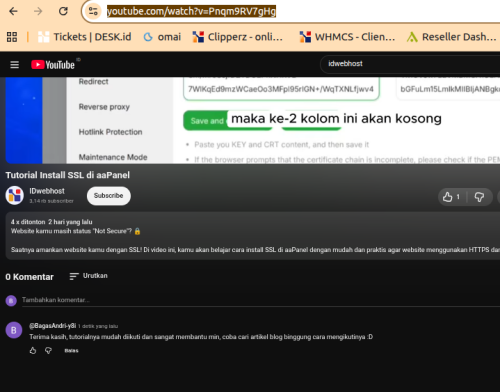Click Maintenance Mode item in the video
The image size is (500, 392).
pyautogui.click(x=113, y=157)
